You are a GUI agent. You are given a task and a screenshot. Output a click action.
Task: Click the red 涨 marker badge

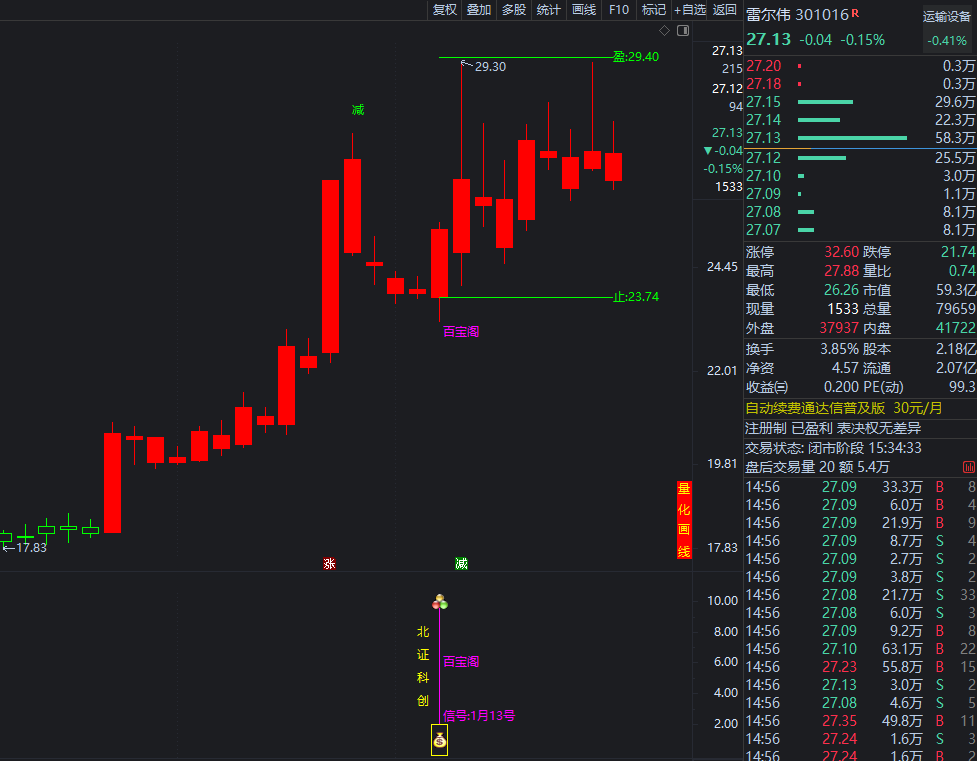click(x=329, y=564)
